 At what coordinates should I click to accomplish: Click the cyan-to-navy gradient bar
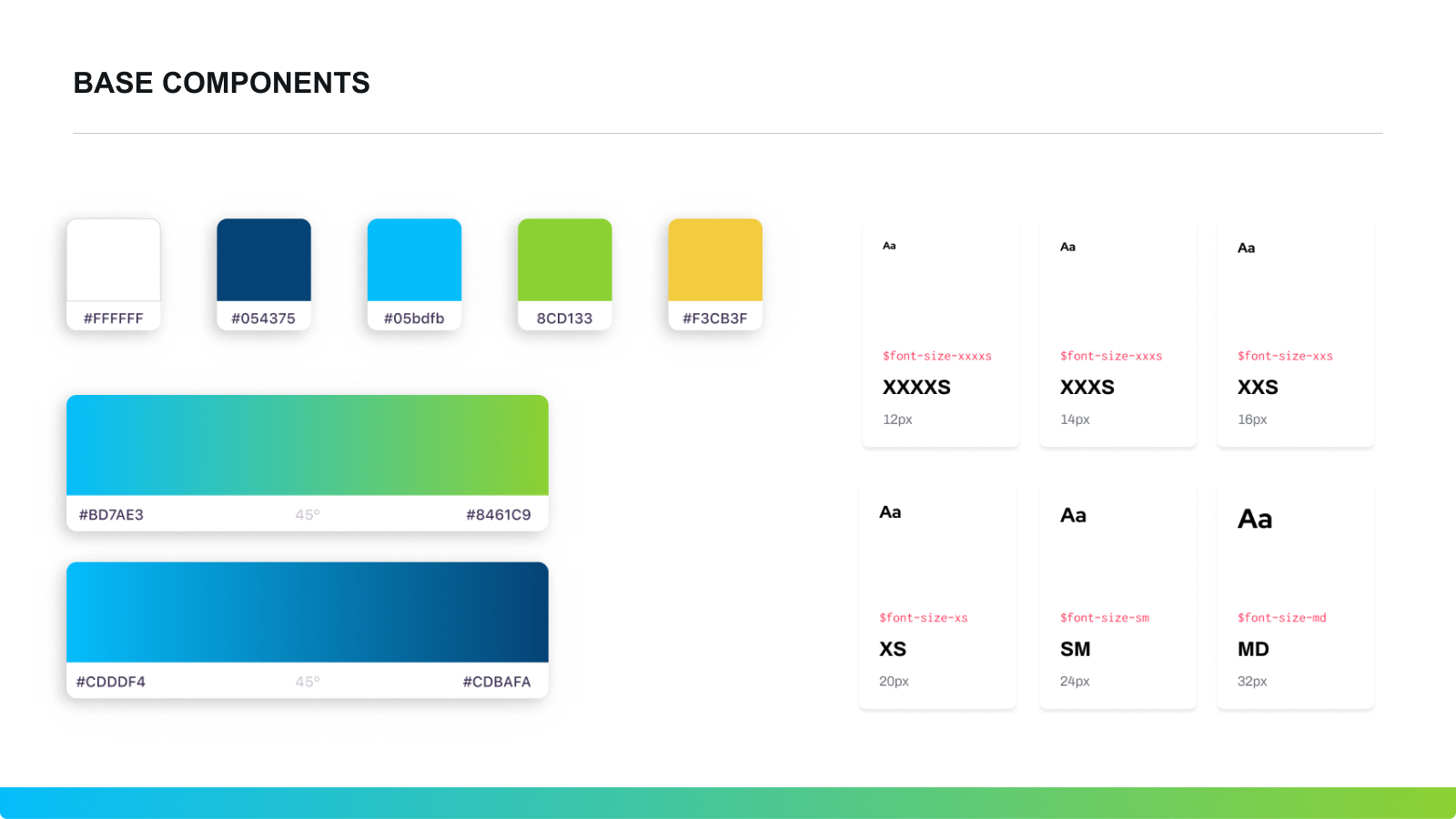pyautogui.click(x=308, y=612)
